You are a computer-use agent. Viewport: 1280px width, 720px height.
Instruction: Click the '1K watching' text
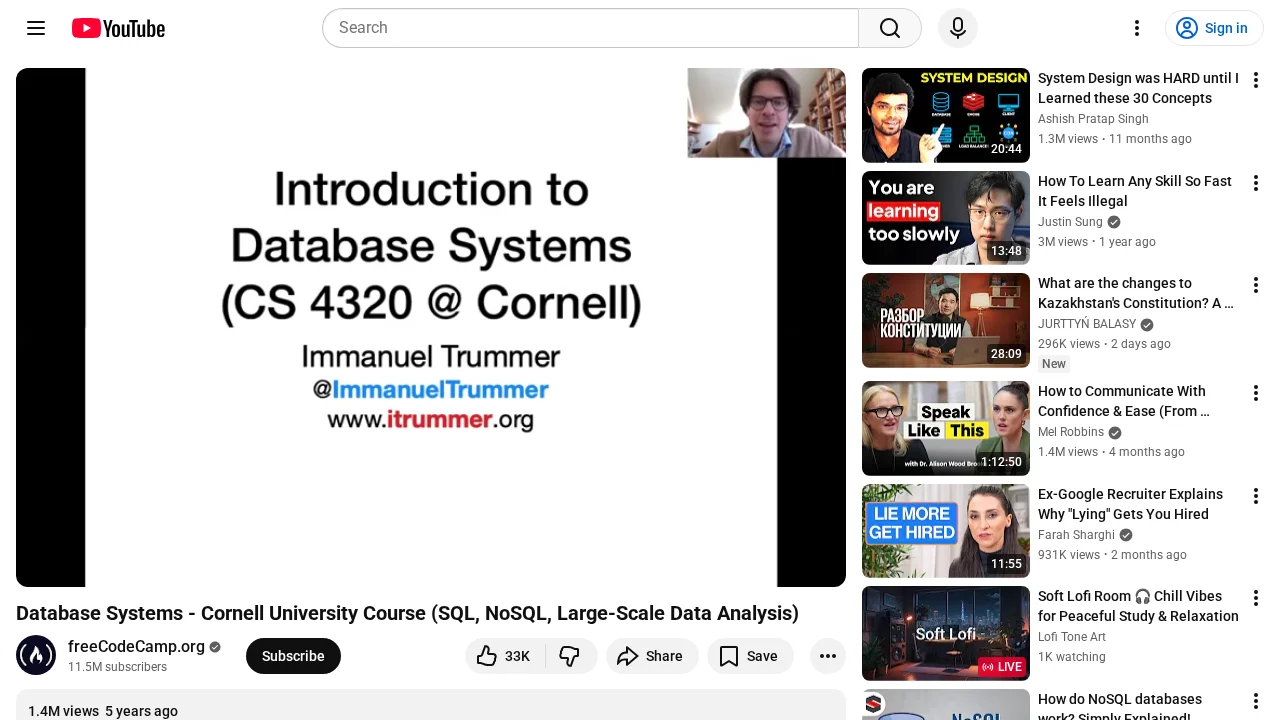(1072, 657)
